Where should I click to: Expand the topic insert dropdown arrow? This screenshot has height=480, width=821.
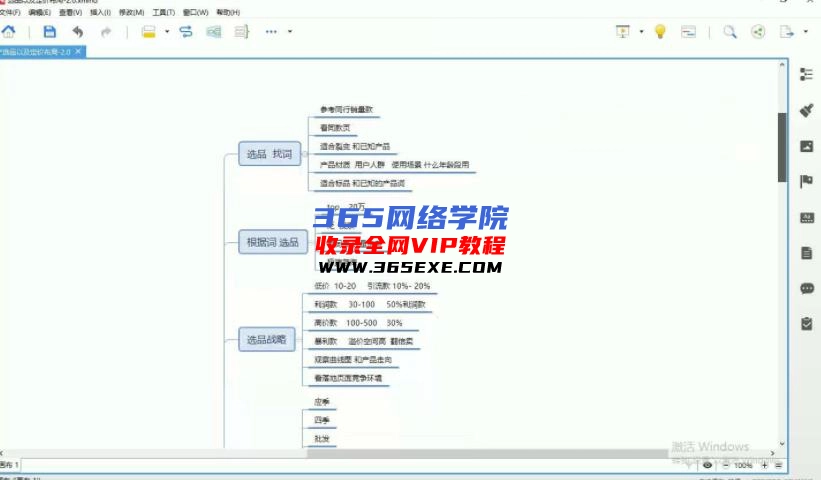pyautogui.click(x=166, y=31)
